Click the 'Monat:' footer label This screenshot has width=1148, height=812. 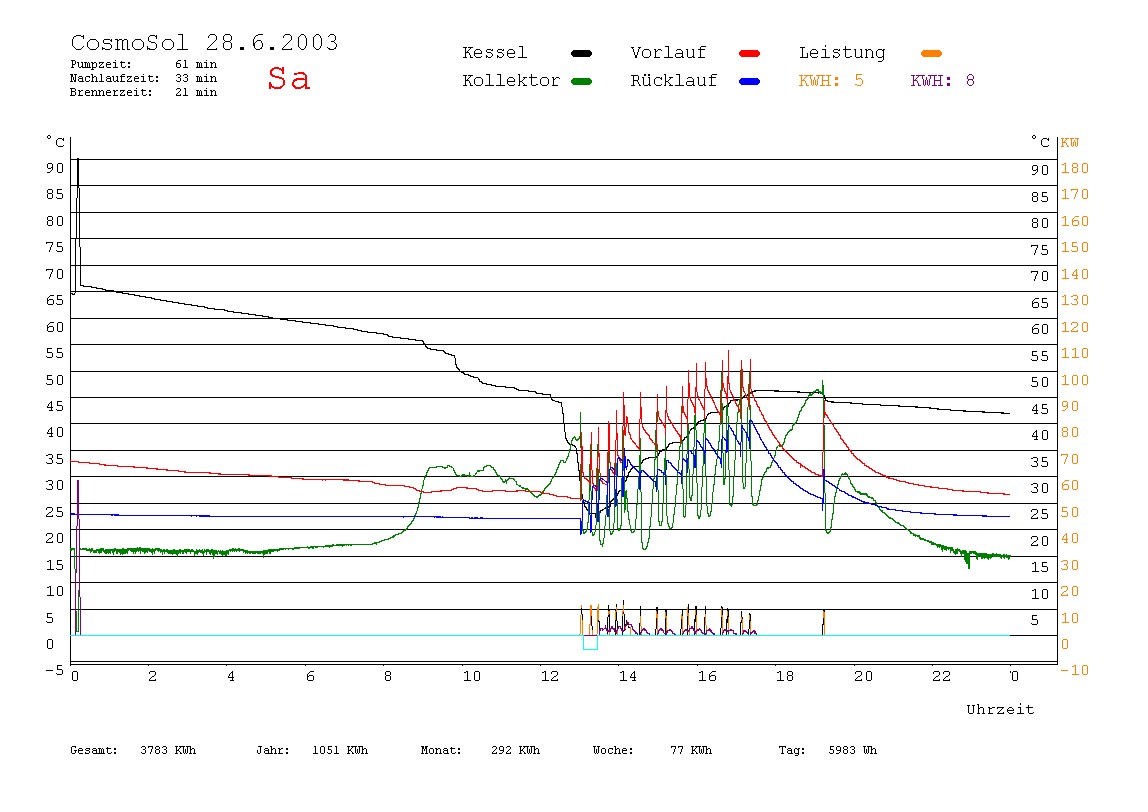pos(441,750)
